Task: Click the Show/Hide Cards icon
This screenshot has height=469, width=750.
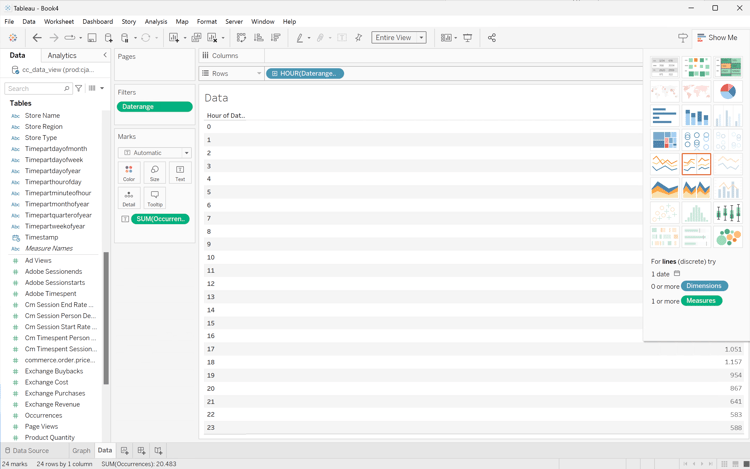Action: (x=446, y=38)
